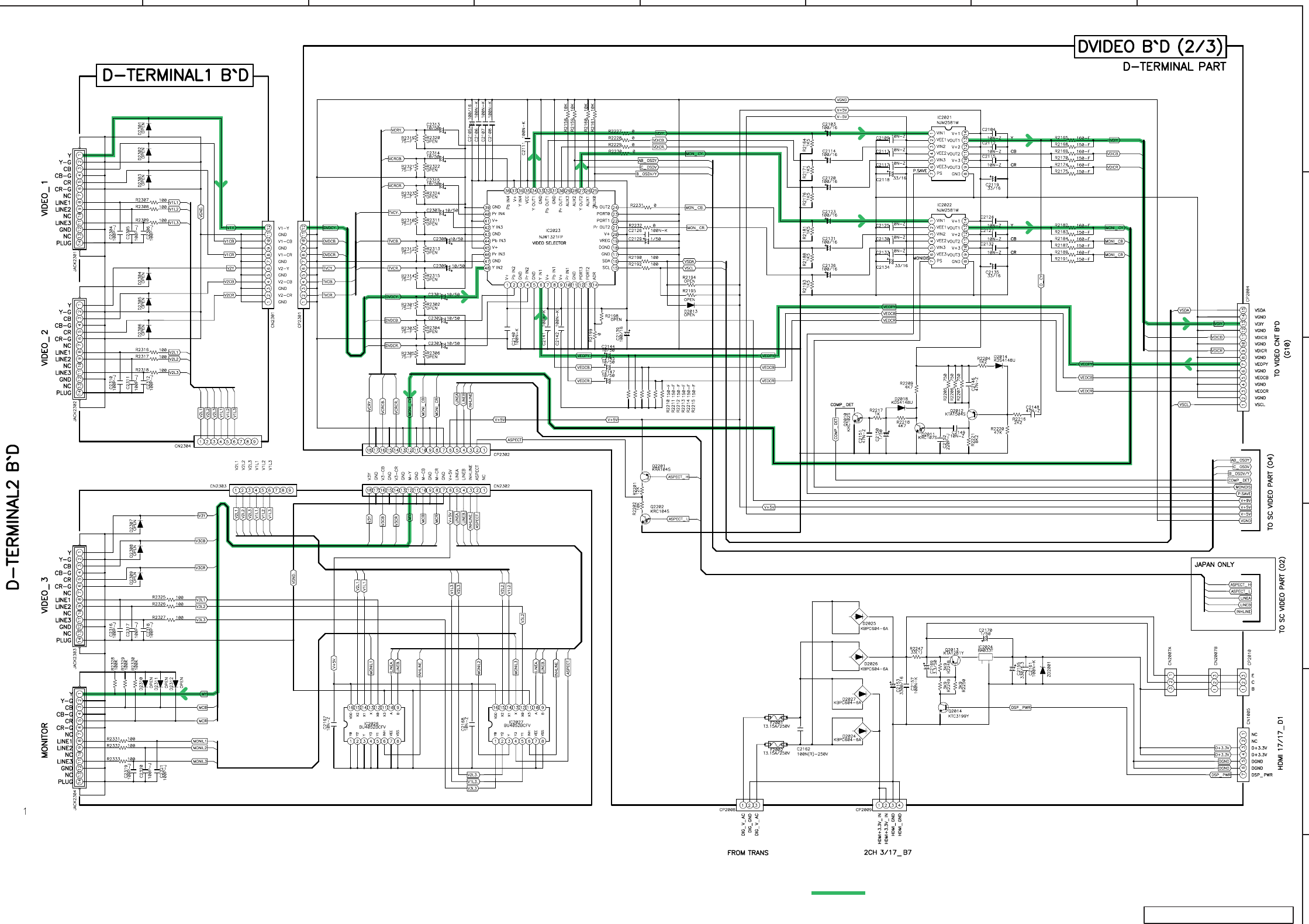Click the FROM TRANS label
The height and width of the screenshot is (924, 1309).
[747, 853]
